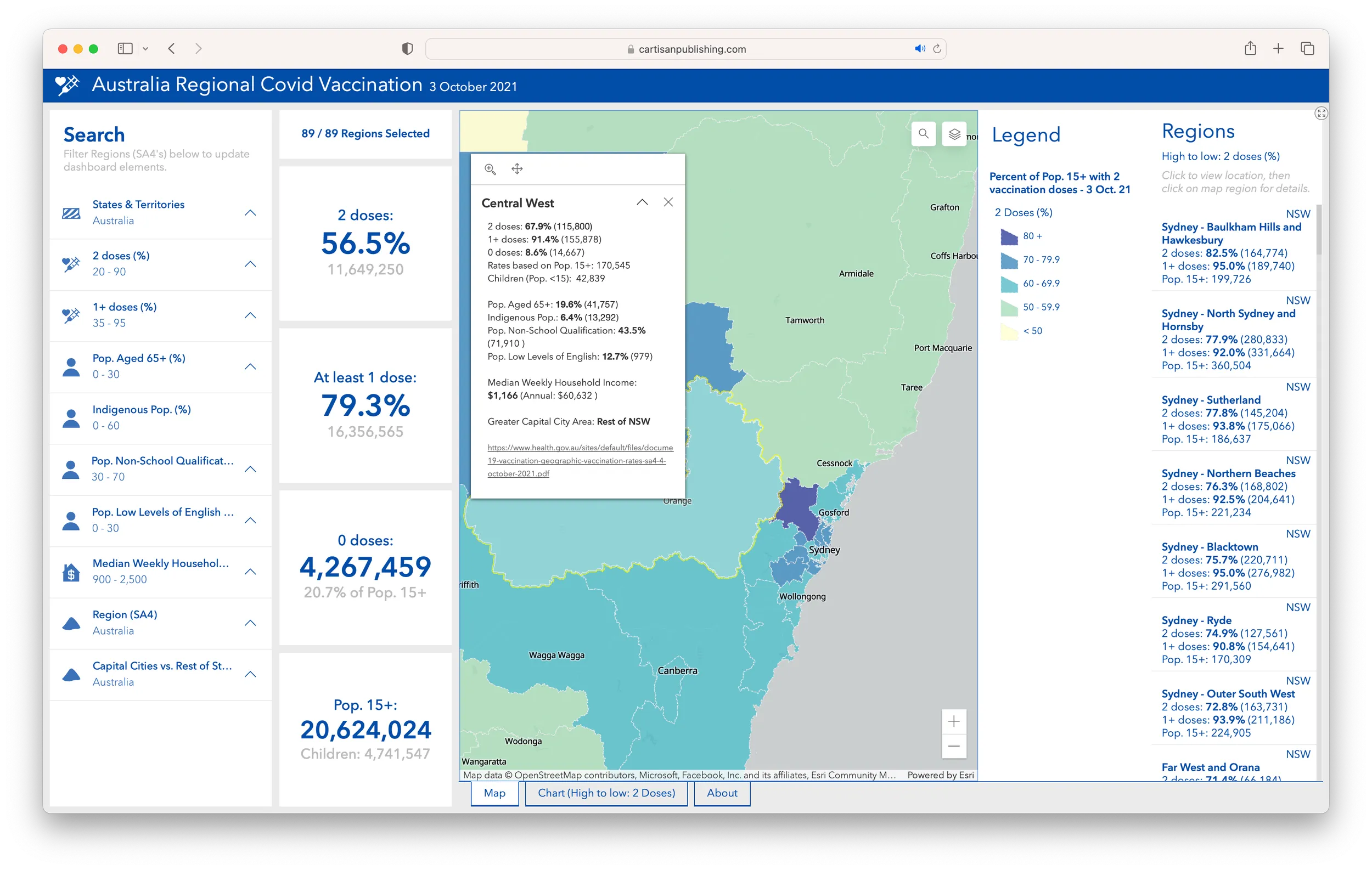Click the popup pan move icon
The width and height of the screenshot is (1372, 870).
517,168
